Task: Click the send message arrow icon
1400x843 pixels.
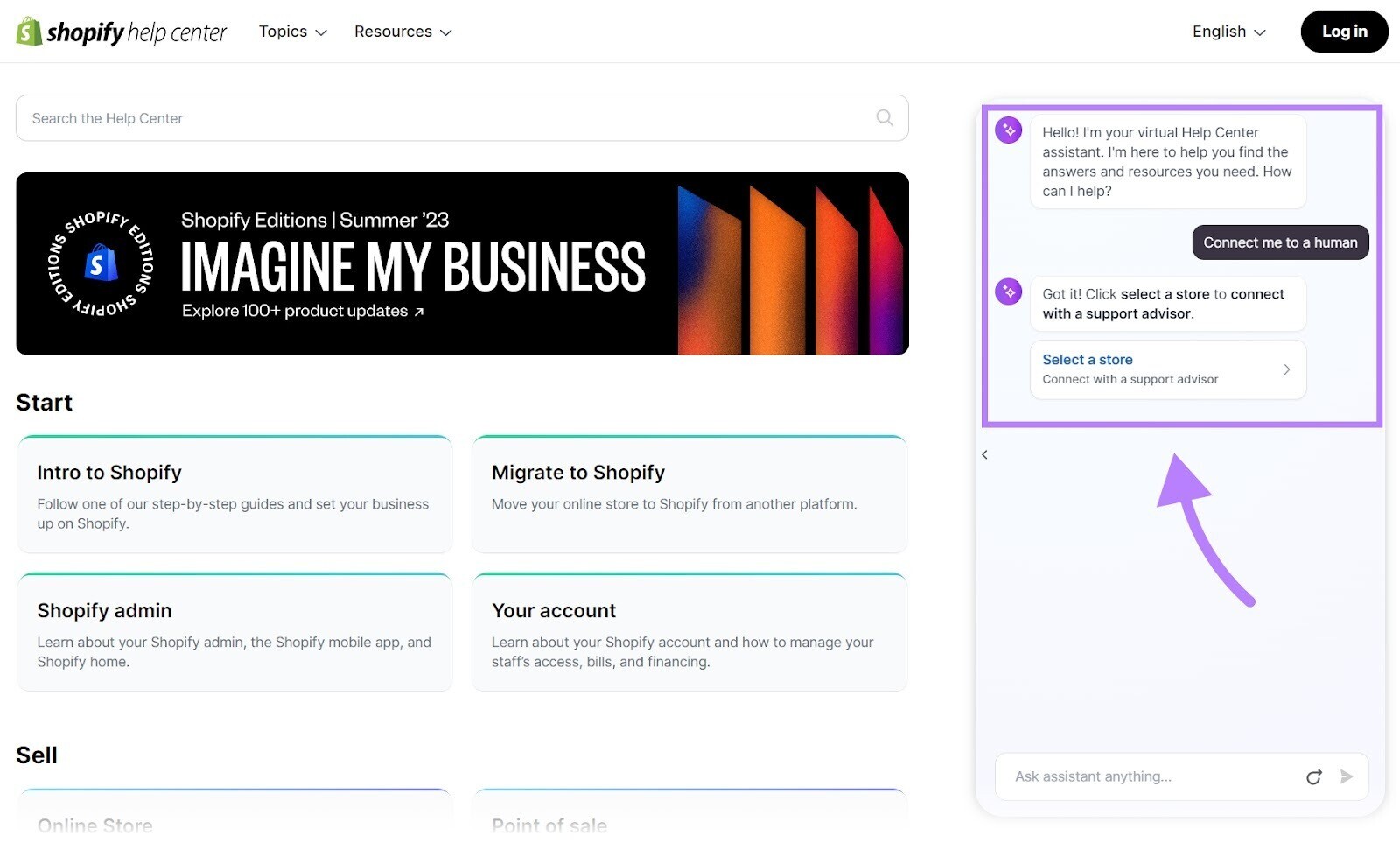Action: click(x=1347, y=776)
